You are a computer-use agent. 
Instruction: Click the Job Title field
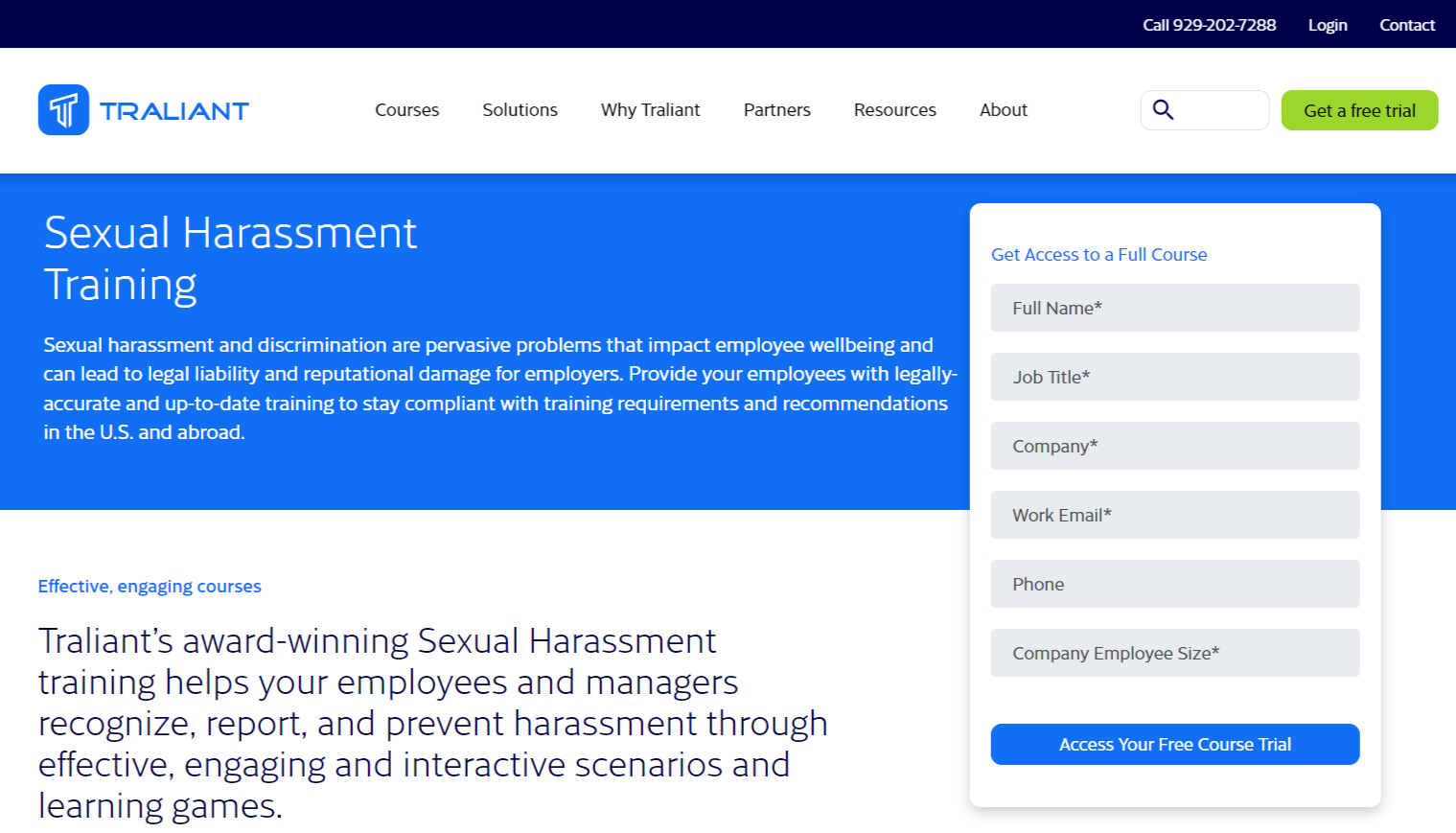click(x=1175, y=377)
